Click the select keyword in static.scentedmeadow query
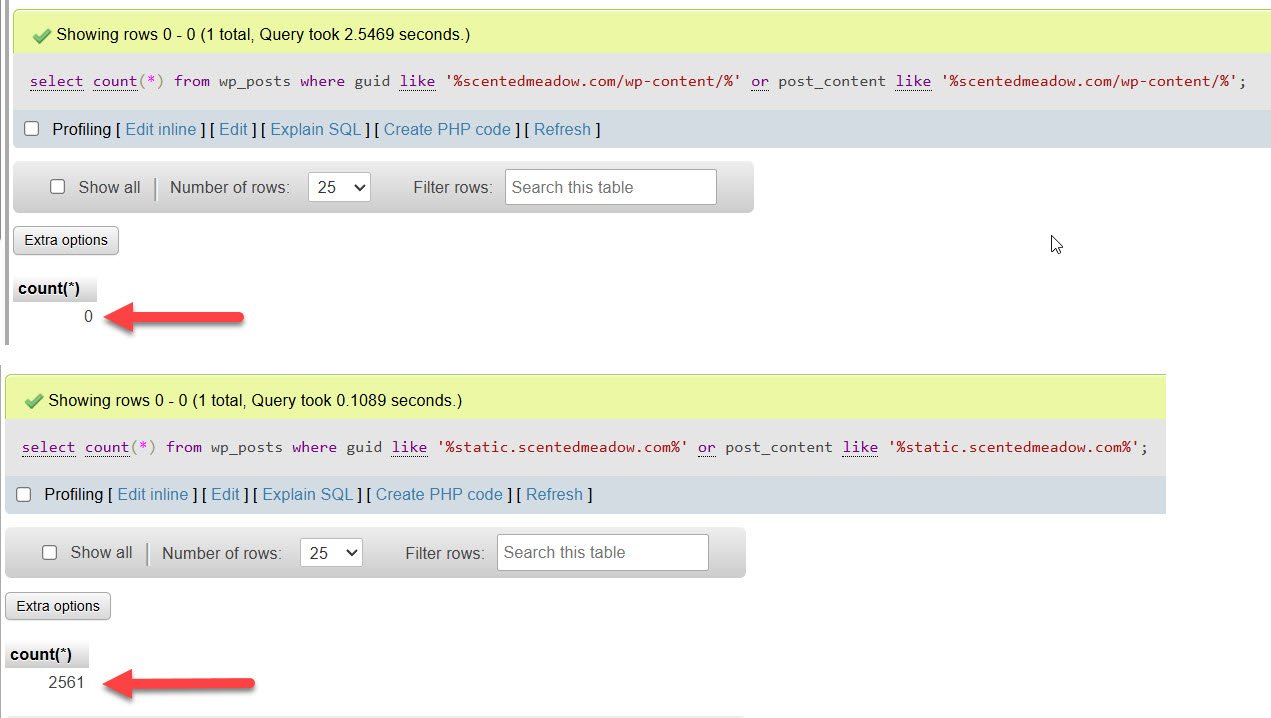The height and width of the screenshot is (718, 1271). click(48, 447)
